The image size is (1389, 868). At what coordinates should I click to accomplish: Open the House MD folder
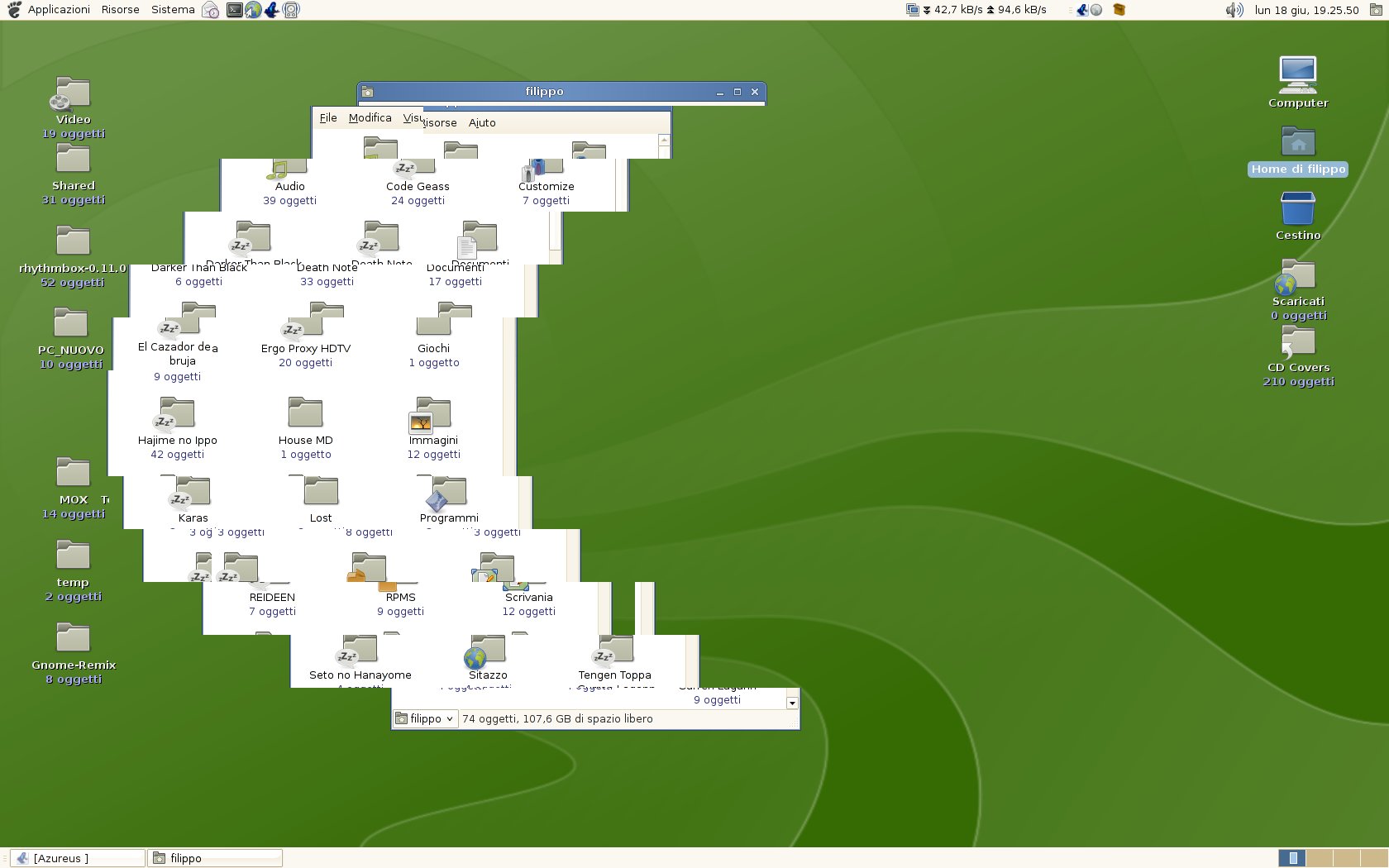coord(305,415)
